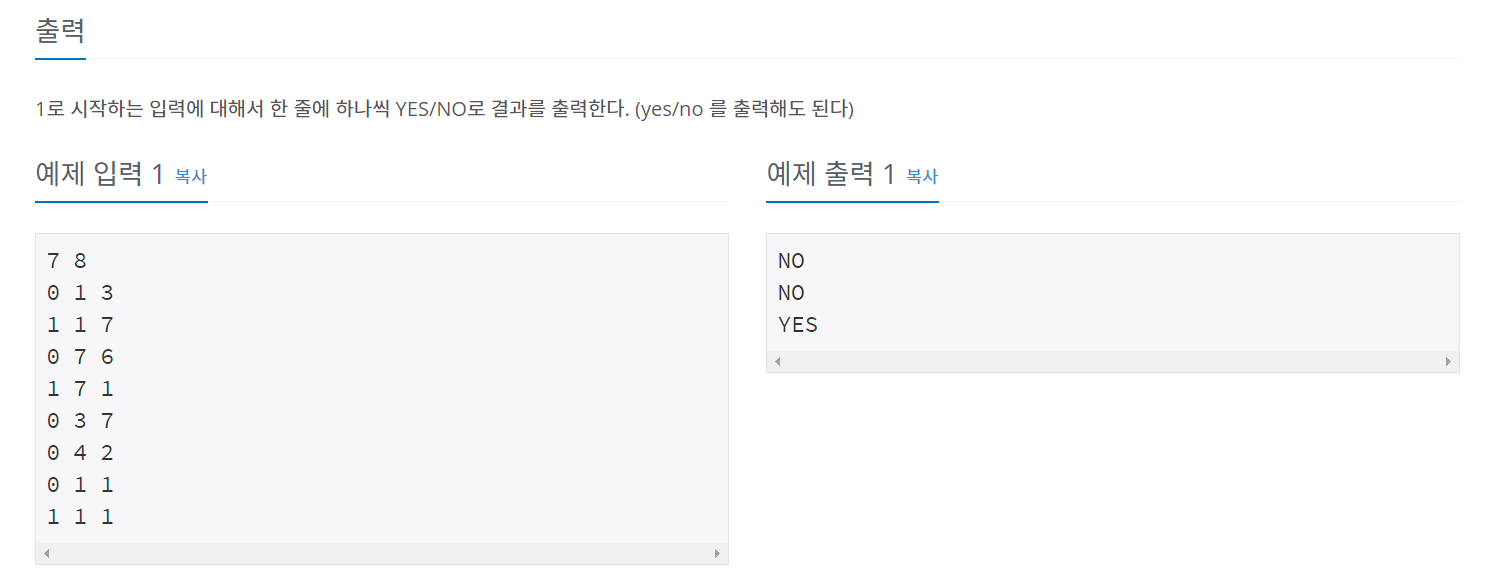Copy sample output 1 via 복사 link
Viewport: 1498px width, 583px height.
click(921, 176)
